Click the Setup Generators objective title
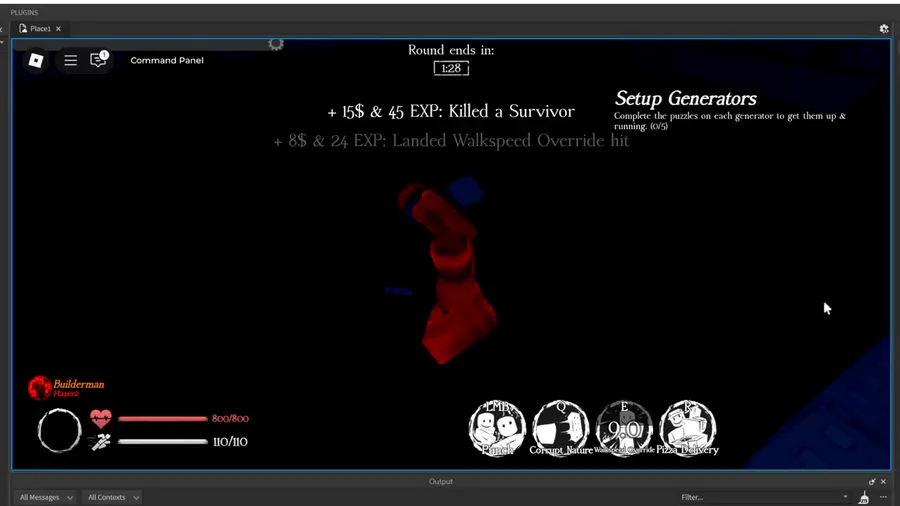Viewport: 900px width, 506px height. click(685, 99)
